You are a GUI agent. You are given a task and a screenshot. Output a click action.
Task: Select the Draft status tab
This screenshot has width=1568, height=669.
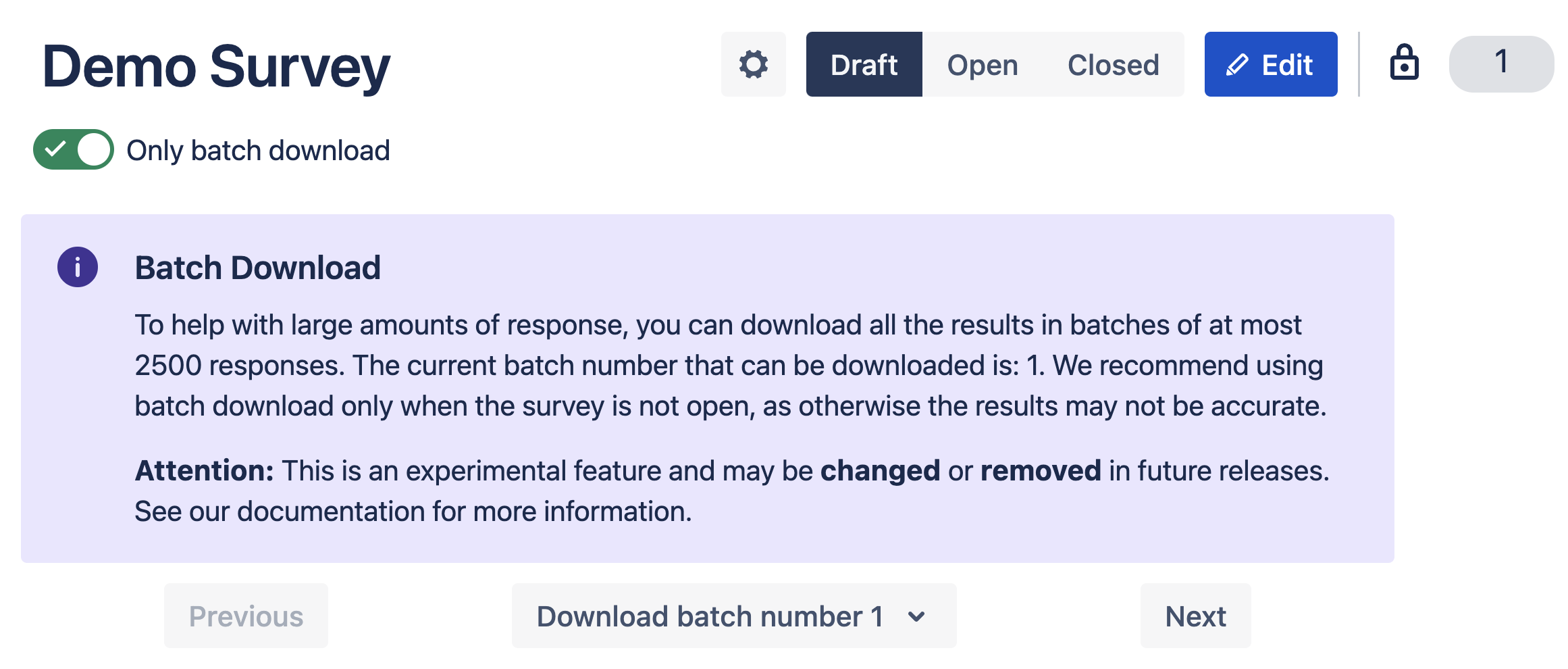coord(864,65)
